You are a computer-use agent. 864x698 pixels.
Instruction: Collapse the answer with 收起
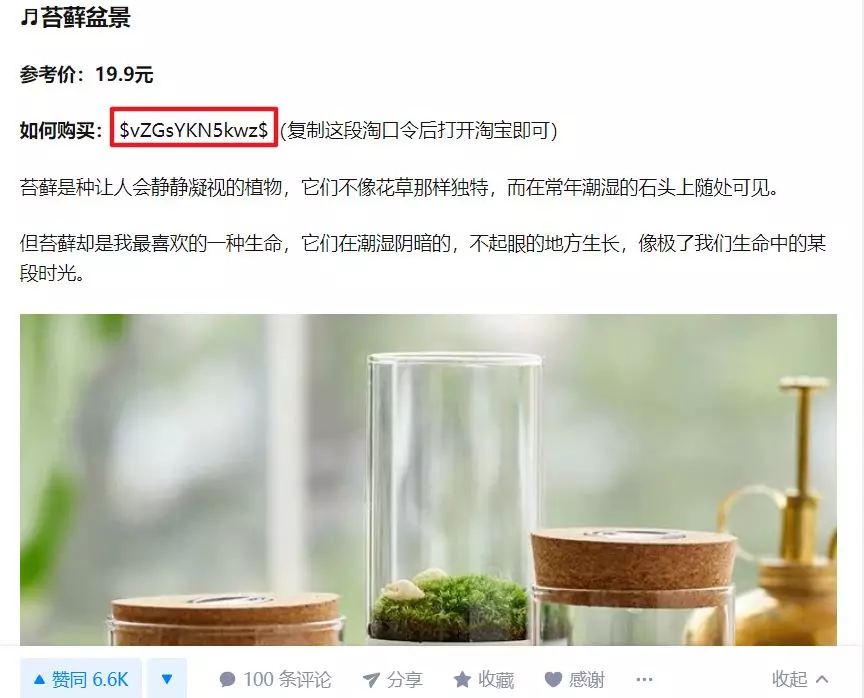tap(800, 679)
